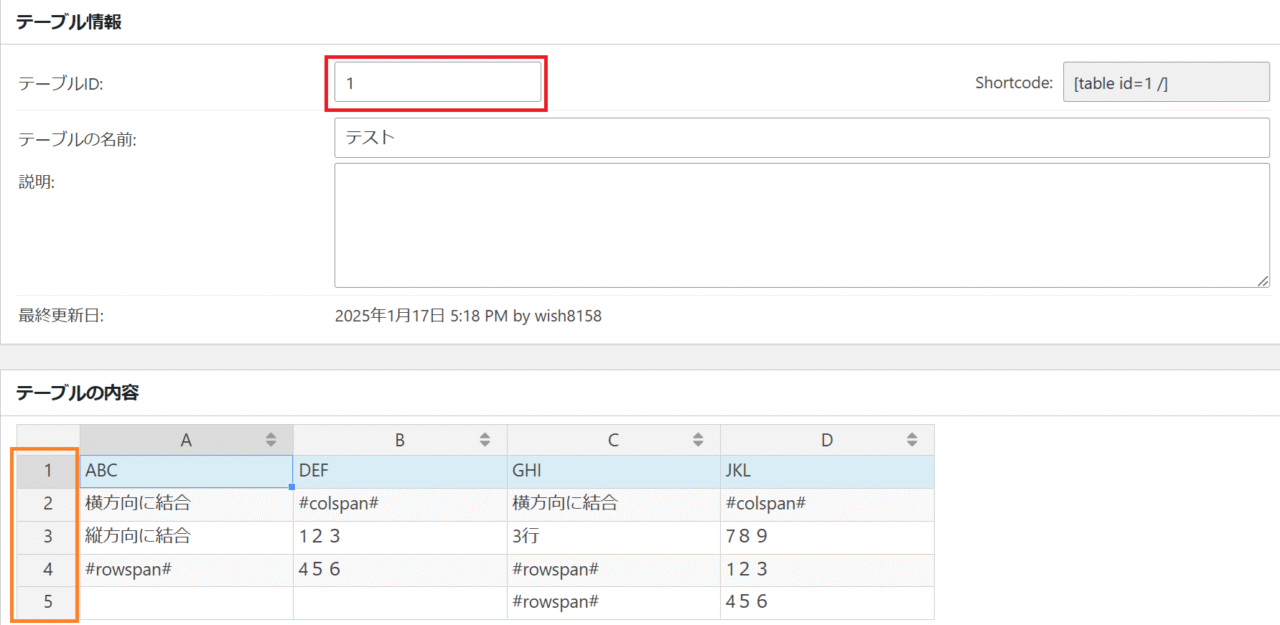This screenshot has width=1280, height=625.
Task: Select the cell containing ABC
Action: [x=186, y=471]
